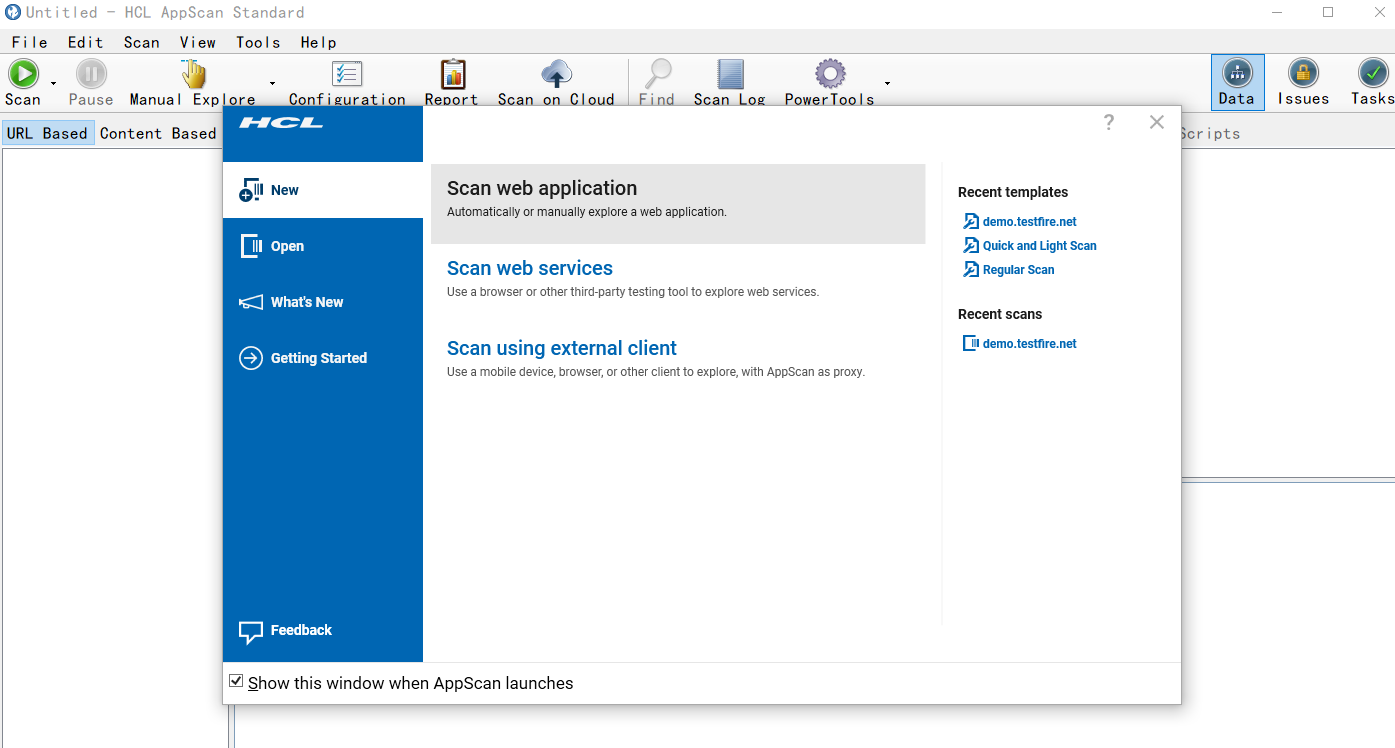
Task: Click the Pause toolbar icon
Action: 91,74
